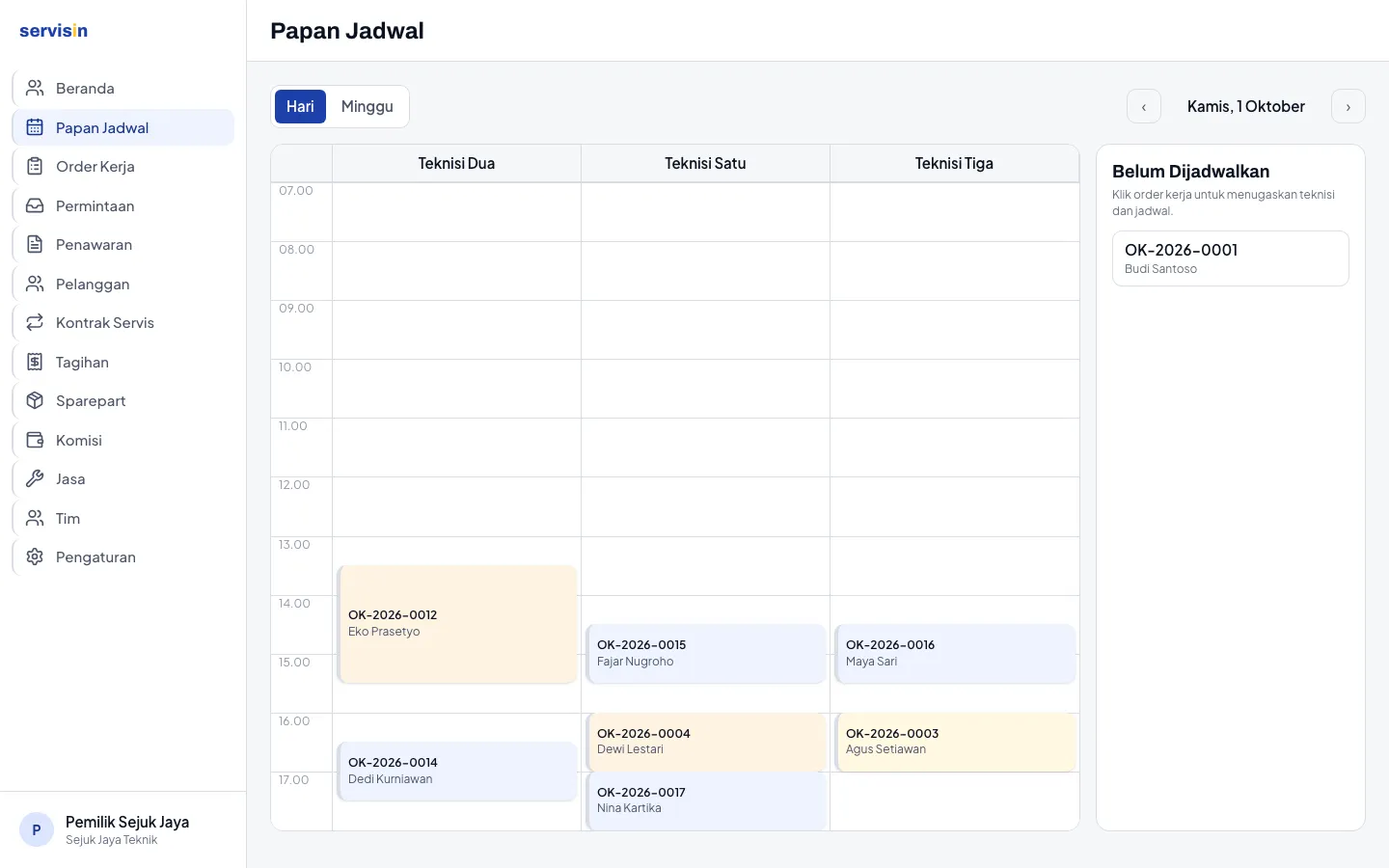Click the Jasa wrench icon
This screenshot has width=1389, height=868.
(35, 478)
